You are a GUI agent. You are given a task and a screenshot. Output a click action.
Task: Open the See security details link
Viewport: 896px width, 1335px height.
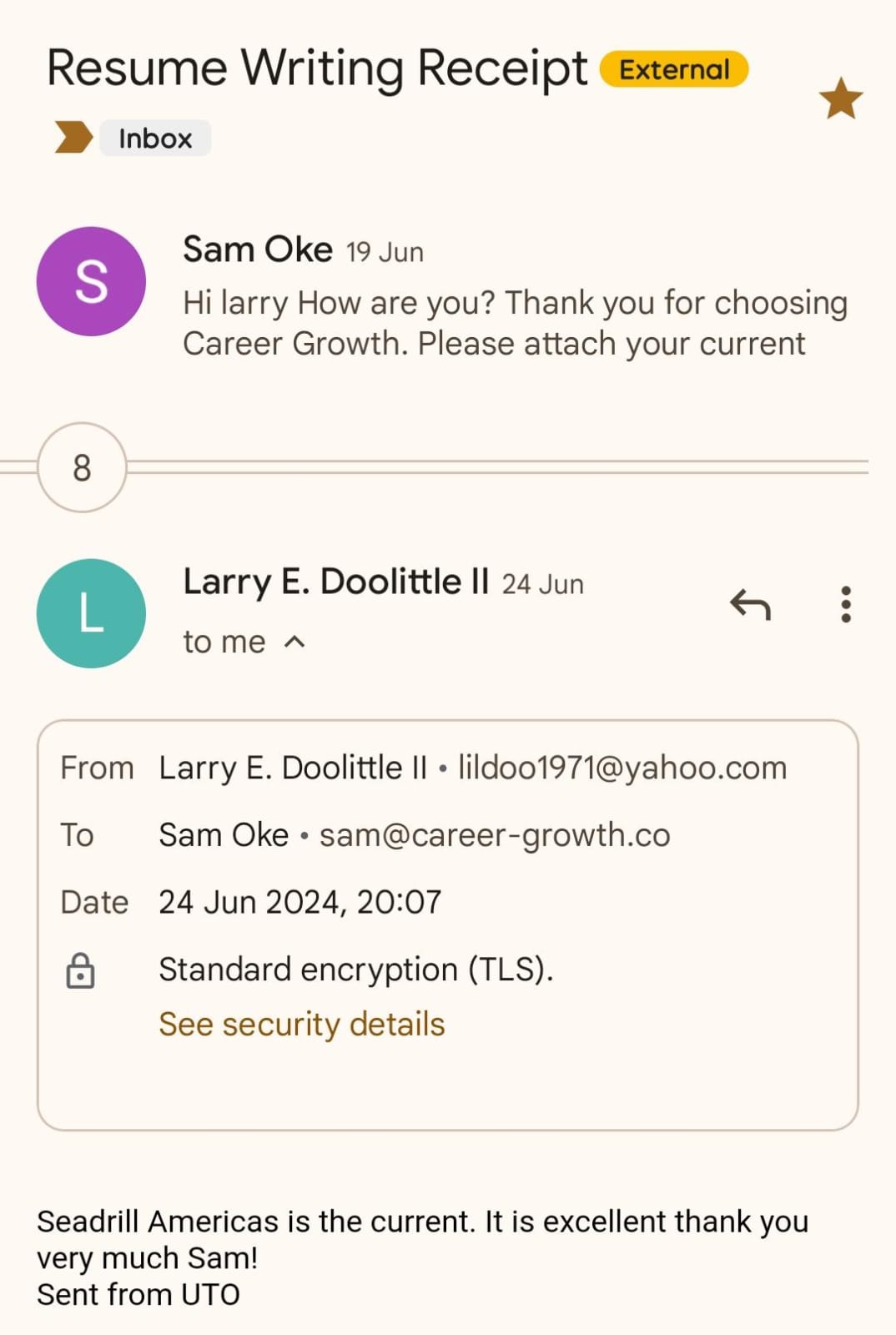[301, 1024]
